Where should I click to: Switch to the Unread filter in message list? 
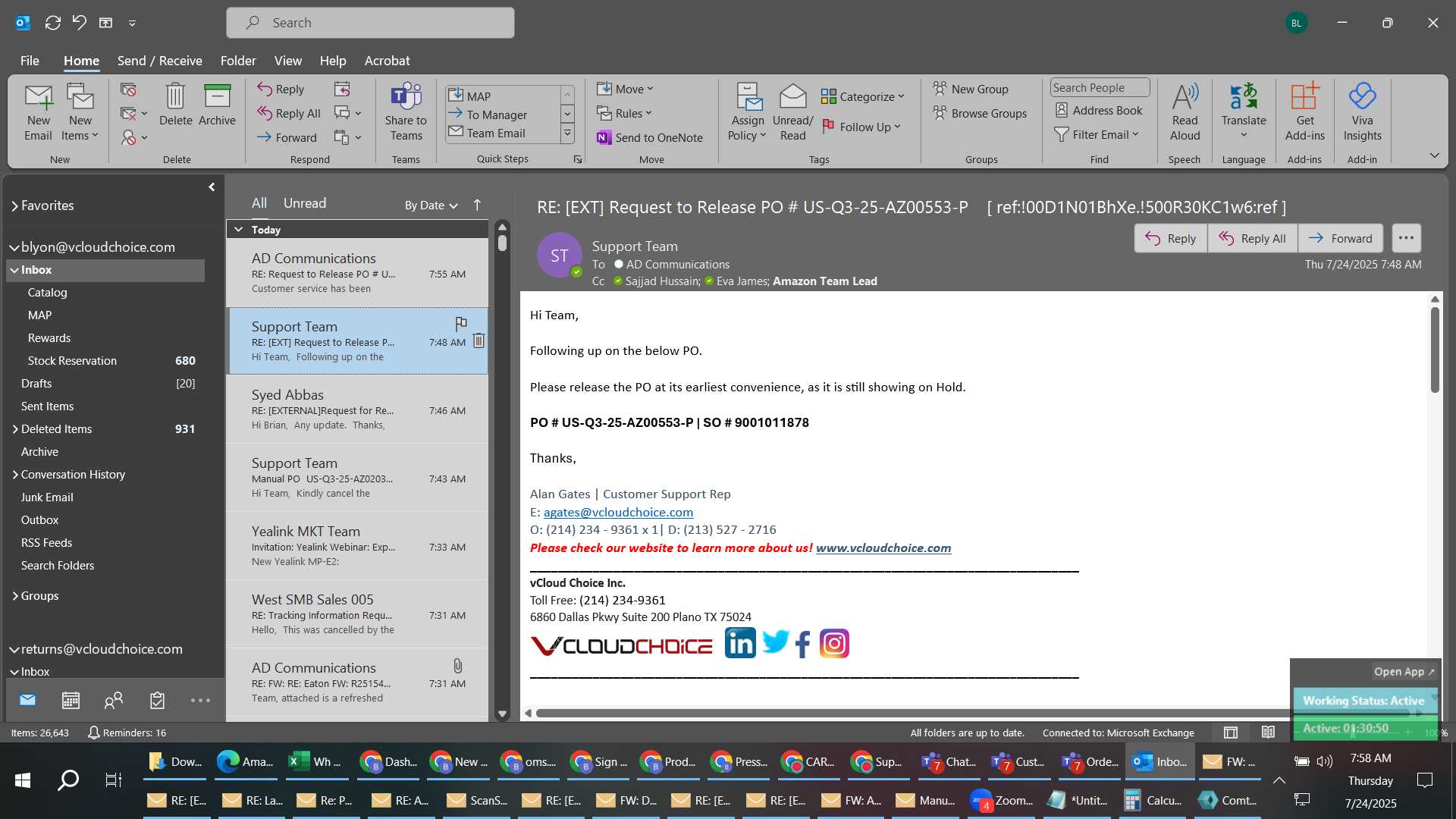(x=305, y=203)
